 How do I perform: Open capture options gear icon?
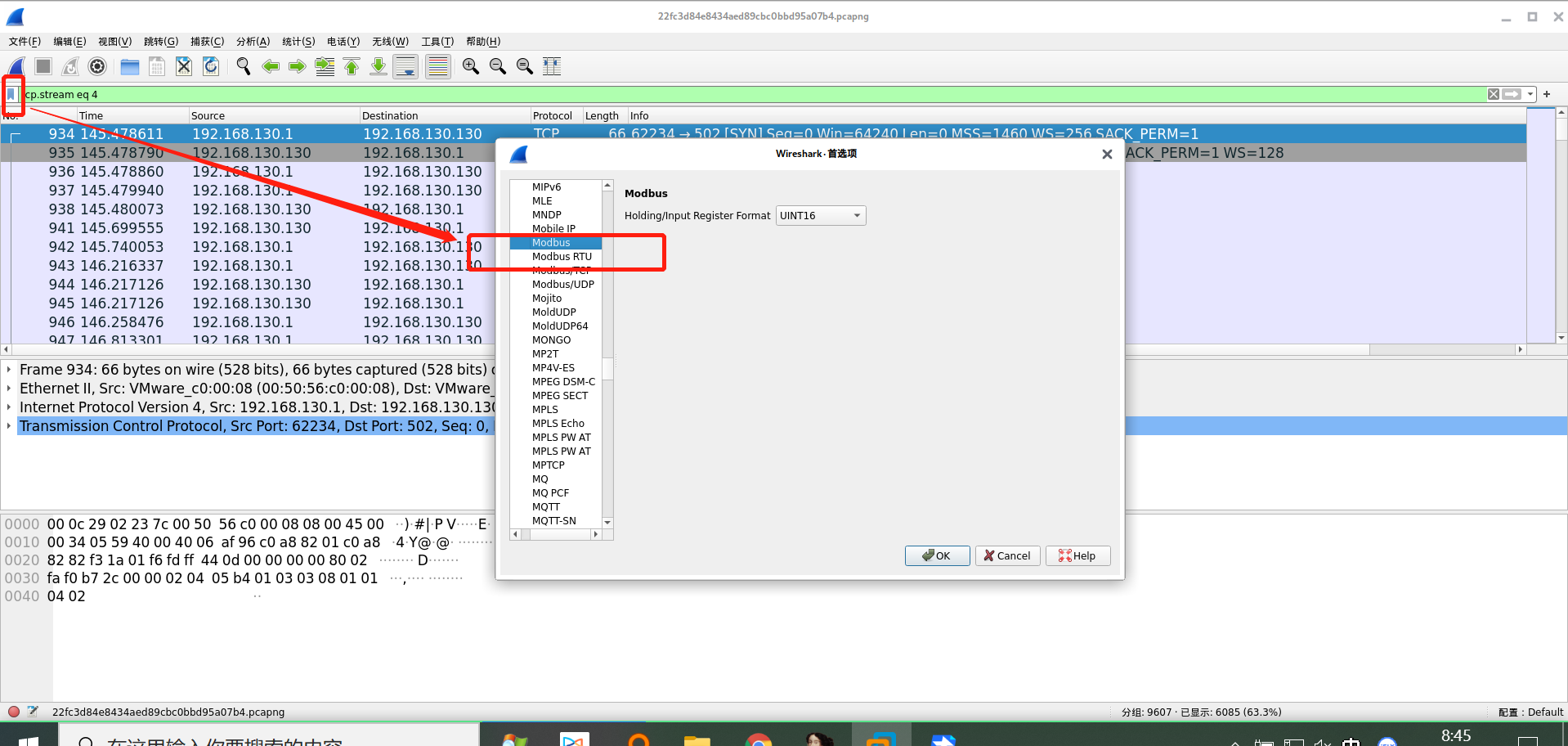tap(97, 66)
